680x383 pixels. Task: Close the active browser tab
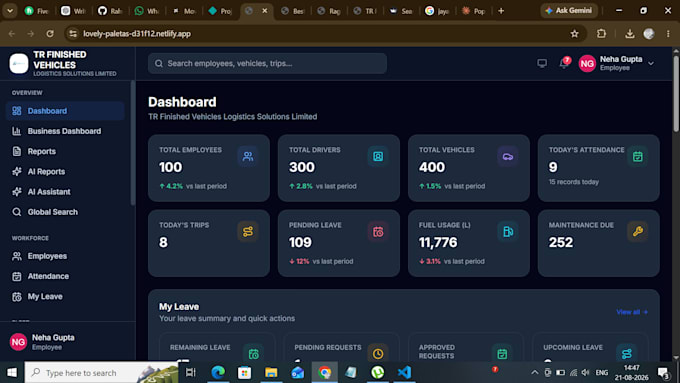pos(265,11)
